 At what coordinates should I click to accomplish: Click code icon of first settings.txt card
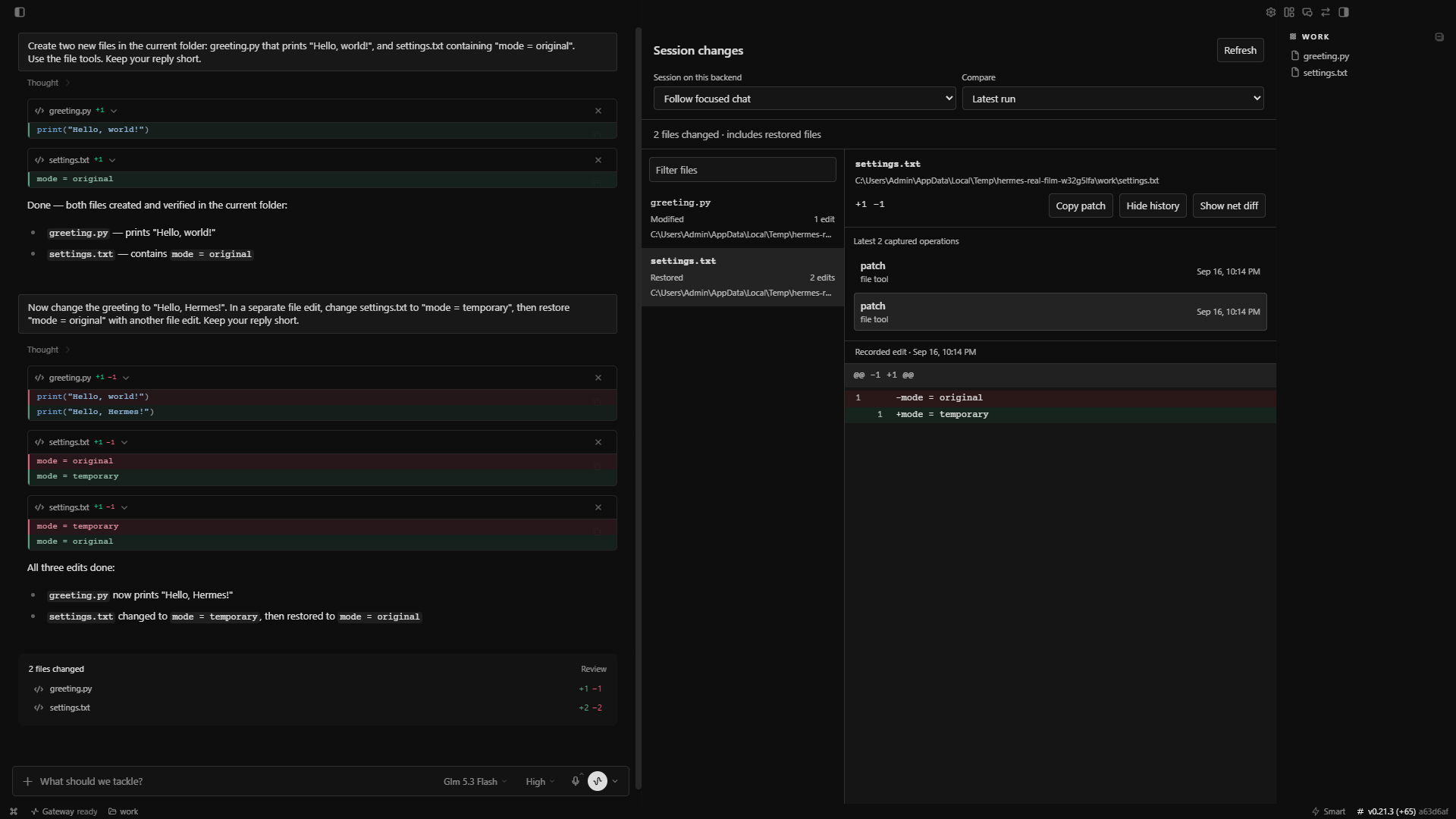pyautogui.click(x=39, y=160)
